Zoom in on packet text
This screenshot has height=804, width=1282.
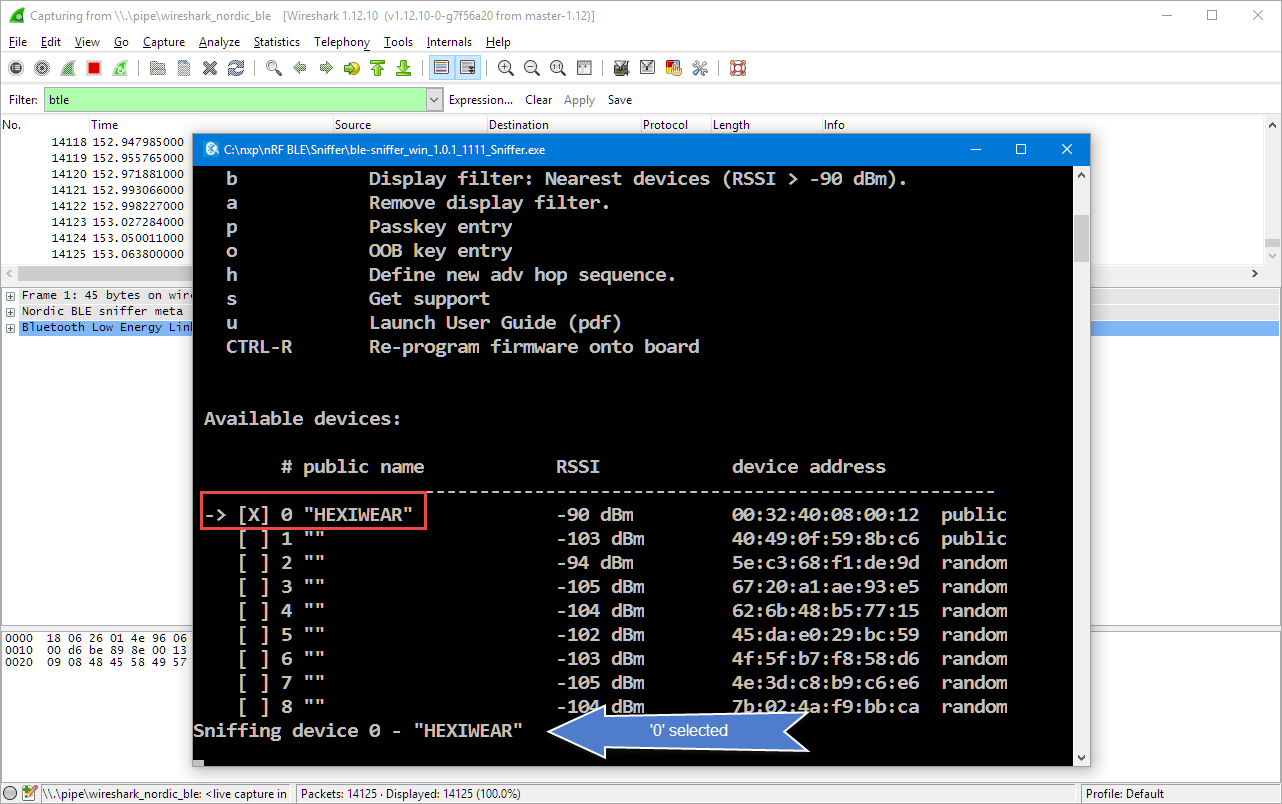(506, 68)
